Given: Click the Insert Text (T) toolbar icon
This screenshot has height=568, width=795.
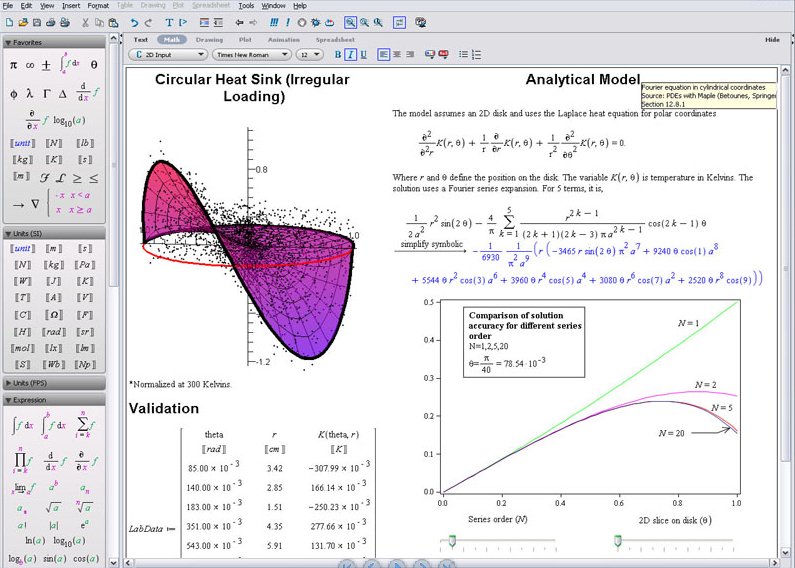Looking at the screenshot, I should click(168, 21).
